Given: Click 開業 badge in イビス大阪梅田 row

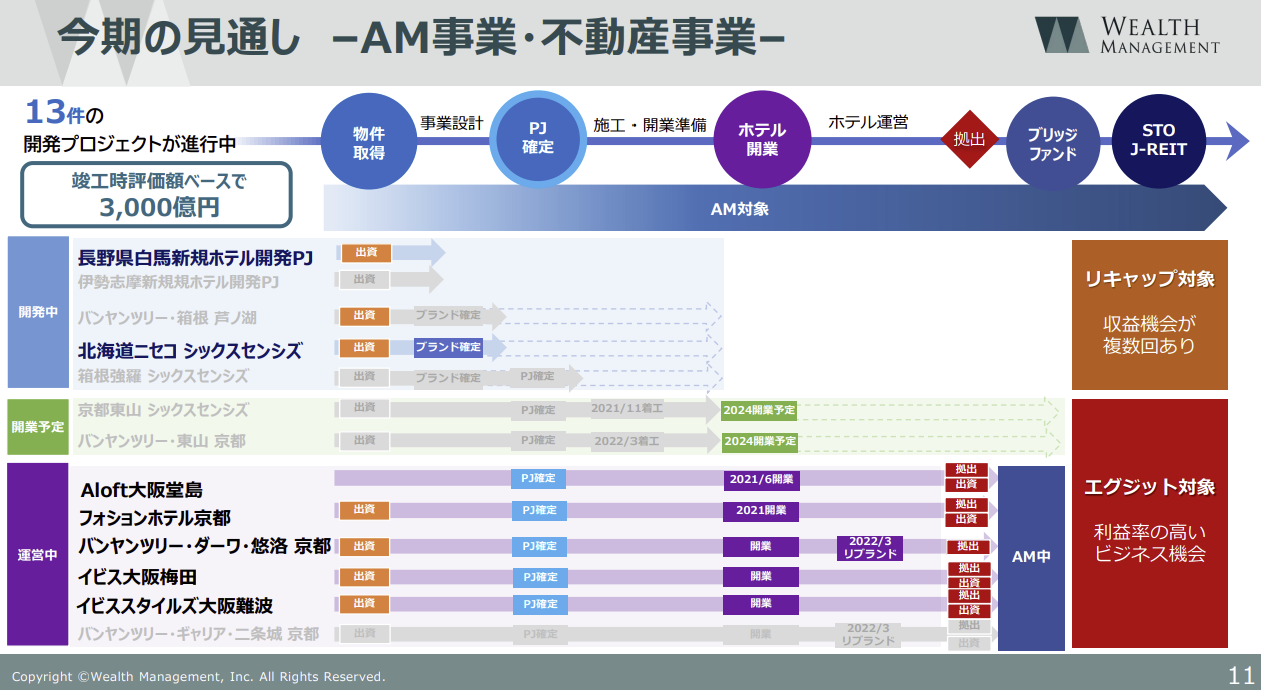Looking at the screenshot, I should [761, 577].
